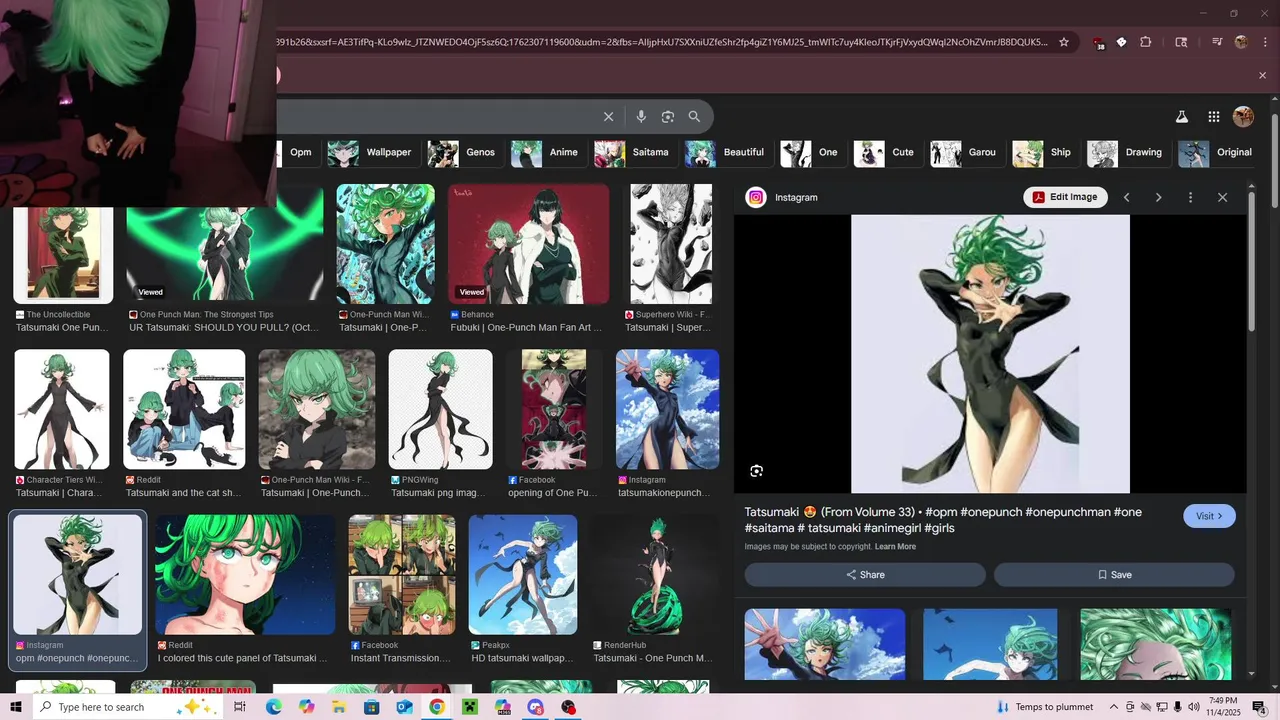
Task: Open File Explorer from taskbar
Action: pos(339,707)
